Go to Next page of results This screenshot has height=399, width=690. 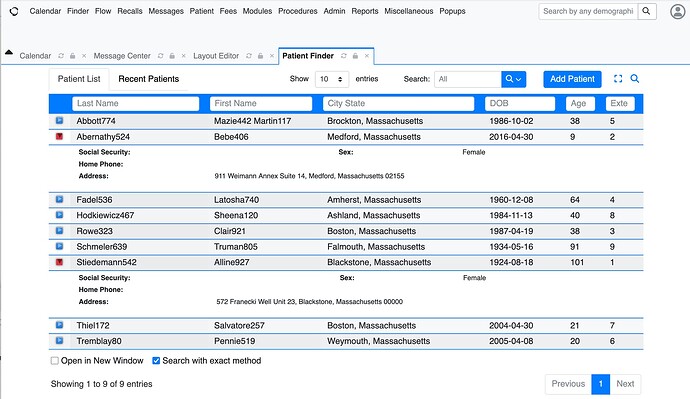(x=625, y=384)
